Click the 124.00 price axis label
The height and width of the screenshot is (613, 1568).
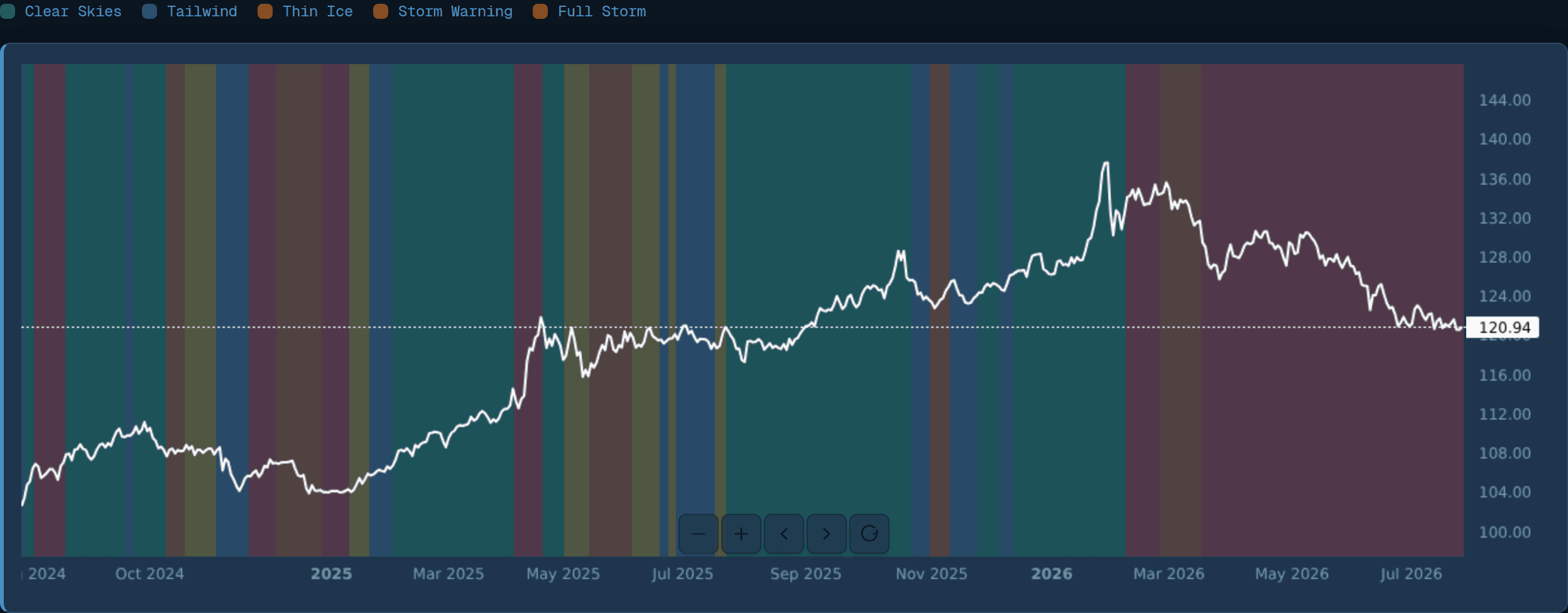pyautogui.click(x=1505, y=296)
